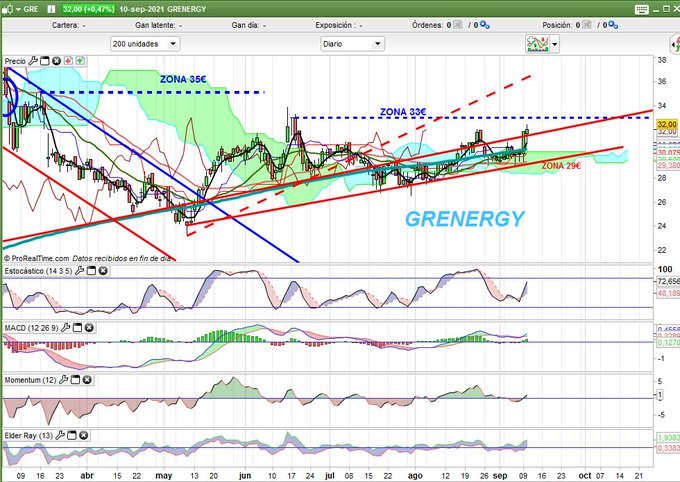Click the Elder Ray (13) label
Image resolution: width=680 pixels, height=482 pixels.
(x=29, y=435)
